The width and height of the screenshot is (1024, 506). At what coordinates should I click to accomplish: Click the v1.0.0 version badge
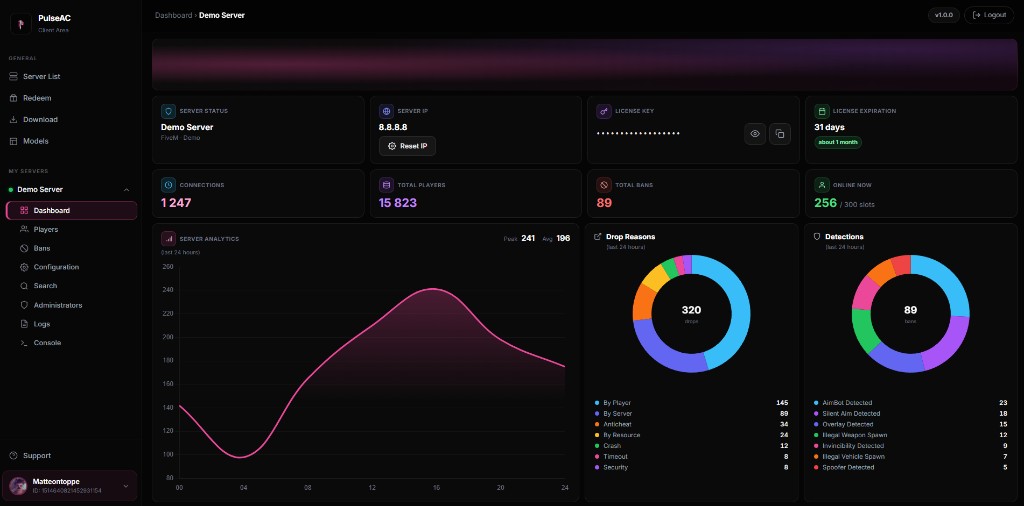click(944, 15)
